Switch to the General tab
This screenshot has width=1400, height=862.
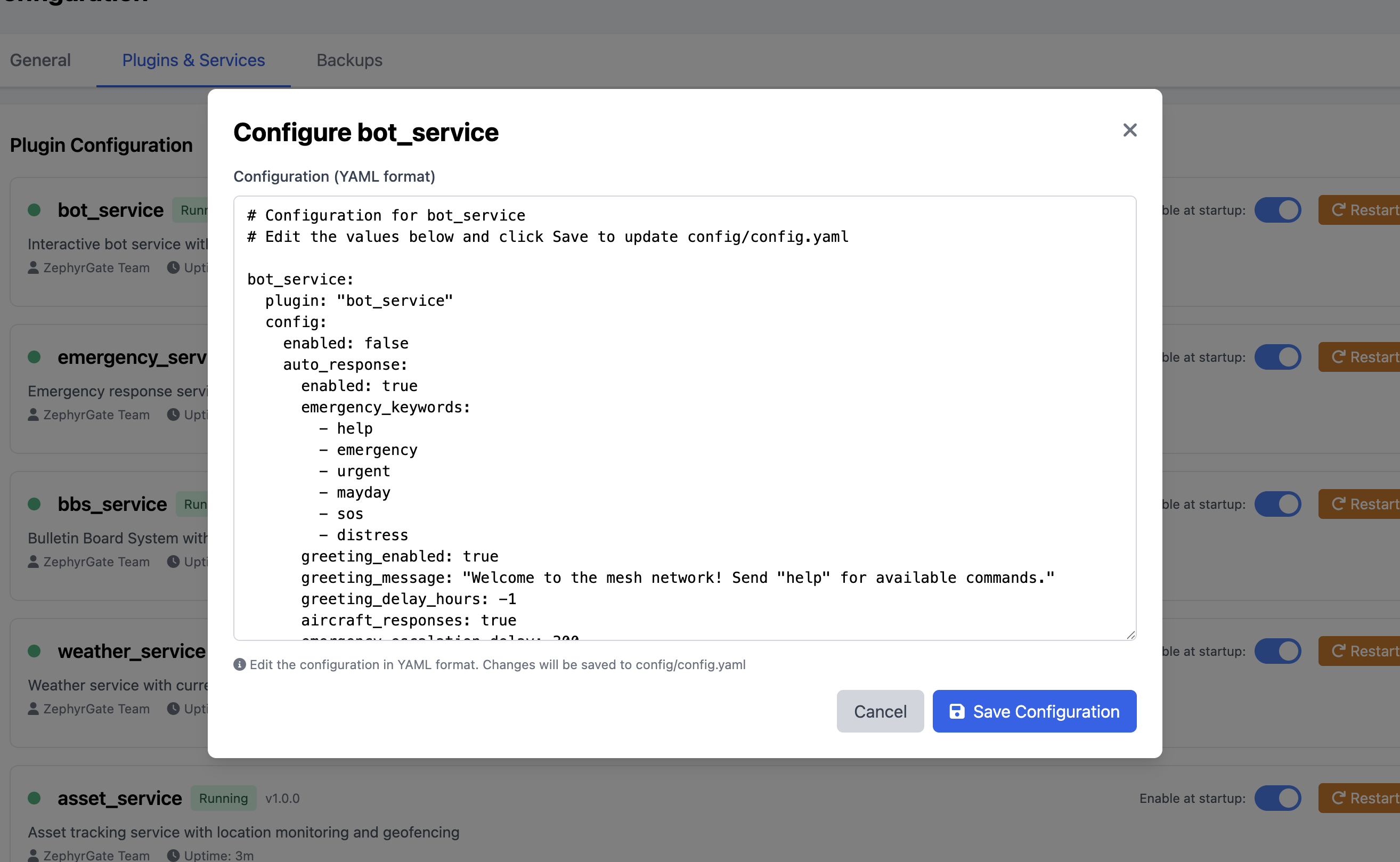[40, 60]
